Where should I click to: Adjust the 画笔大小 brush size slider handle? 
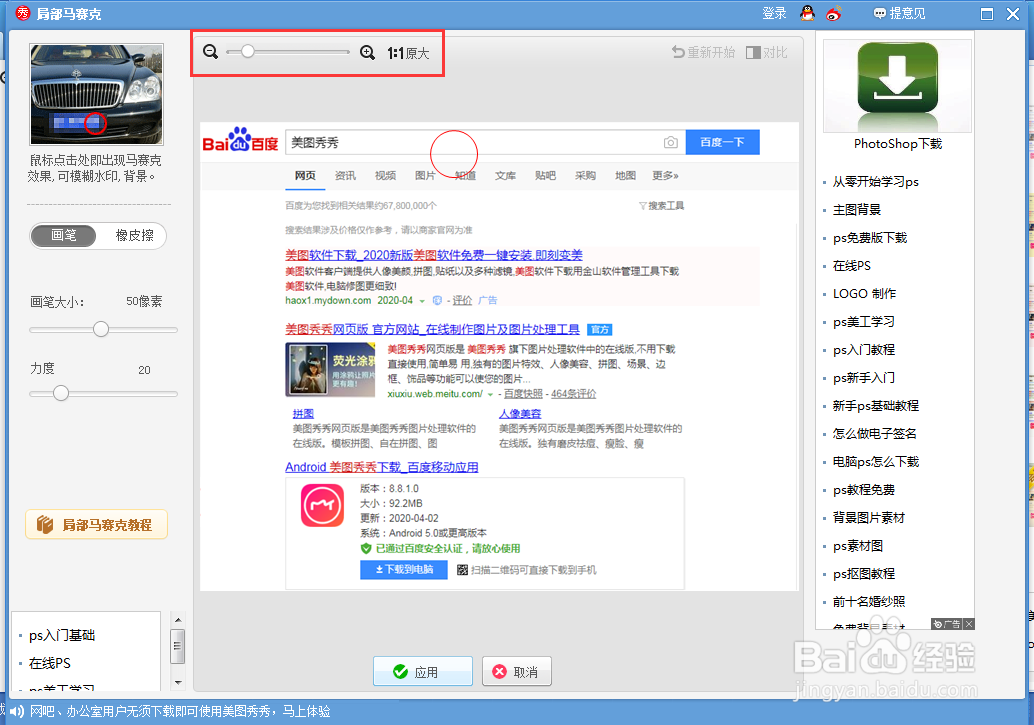tap(100, 329)
